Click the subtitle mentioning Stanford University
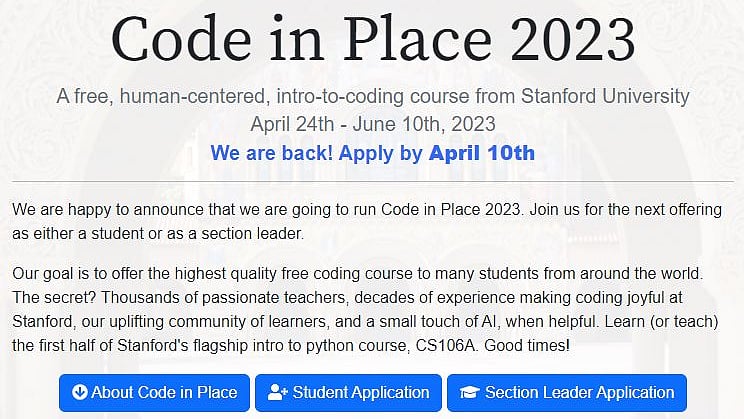The image size is (744, 419). coord(372,97)
